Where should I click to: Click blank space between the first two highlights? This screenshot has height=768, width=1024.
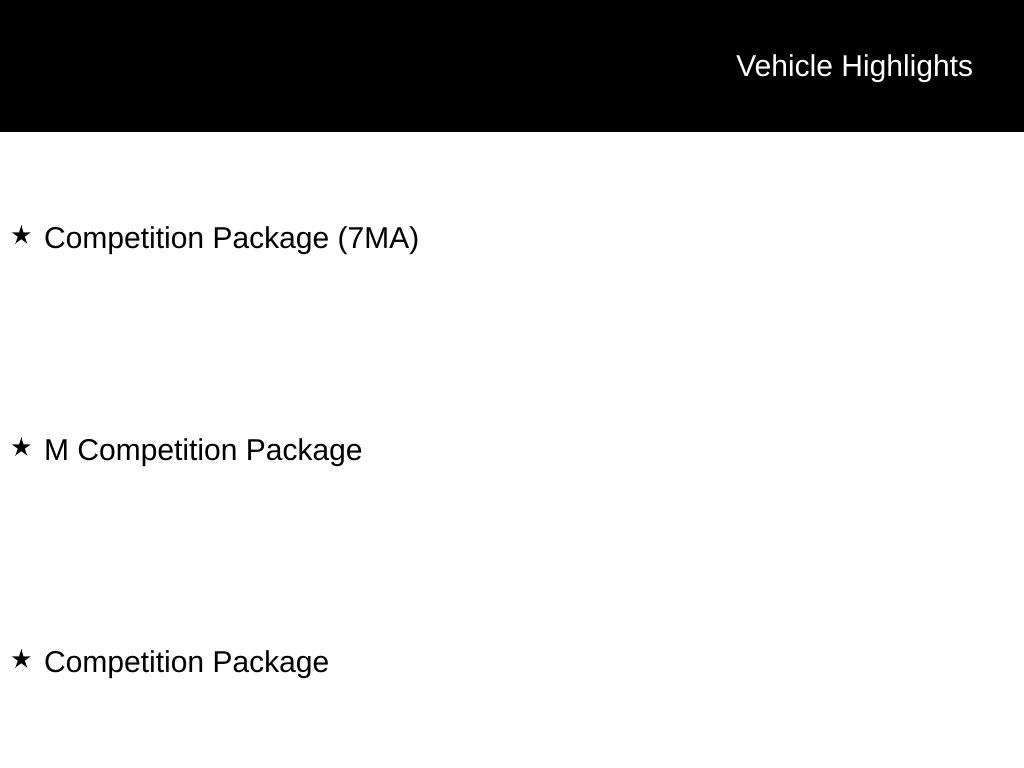pos(400,344)
